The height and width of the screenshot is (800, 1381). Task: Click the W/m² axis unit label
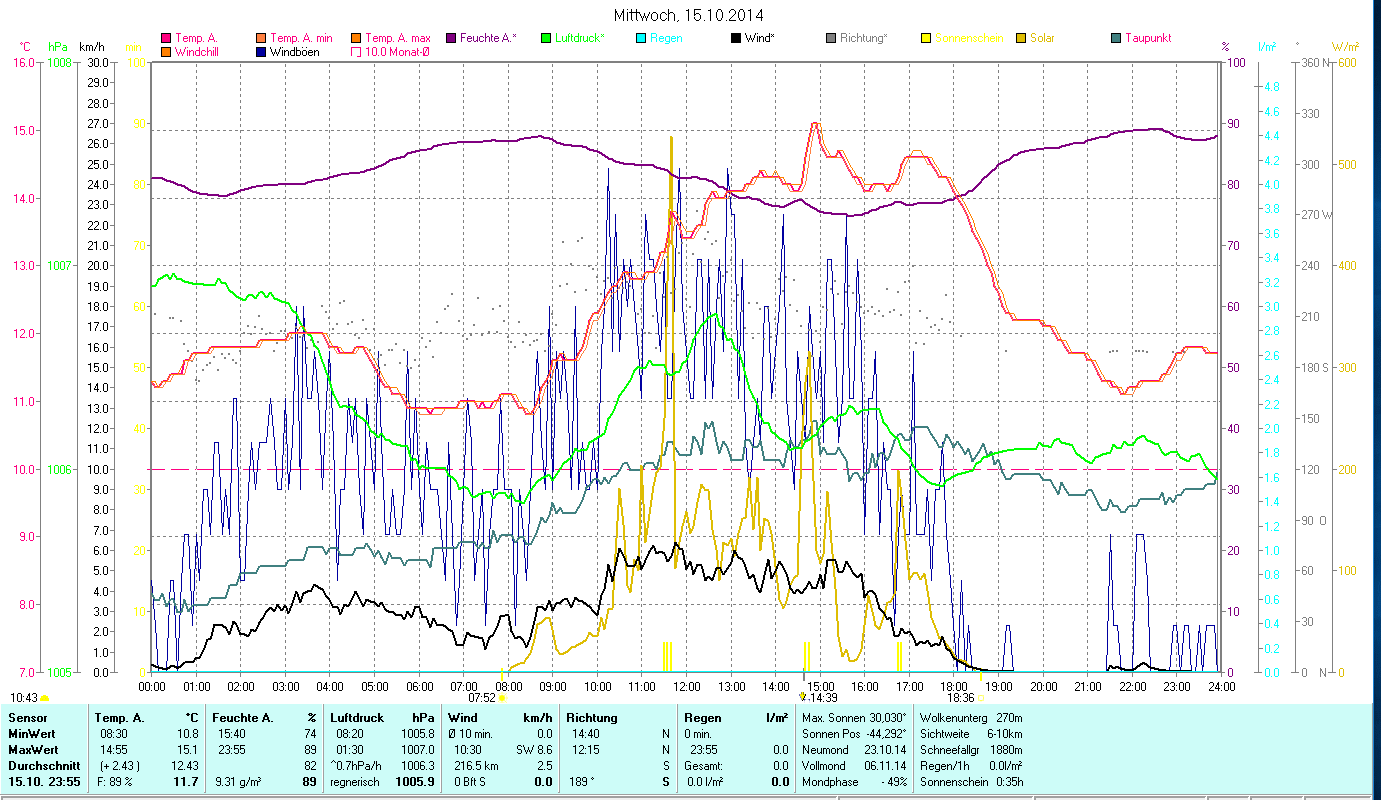pyautogui.click(x=1345, y=47)
